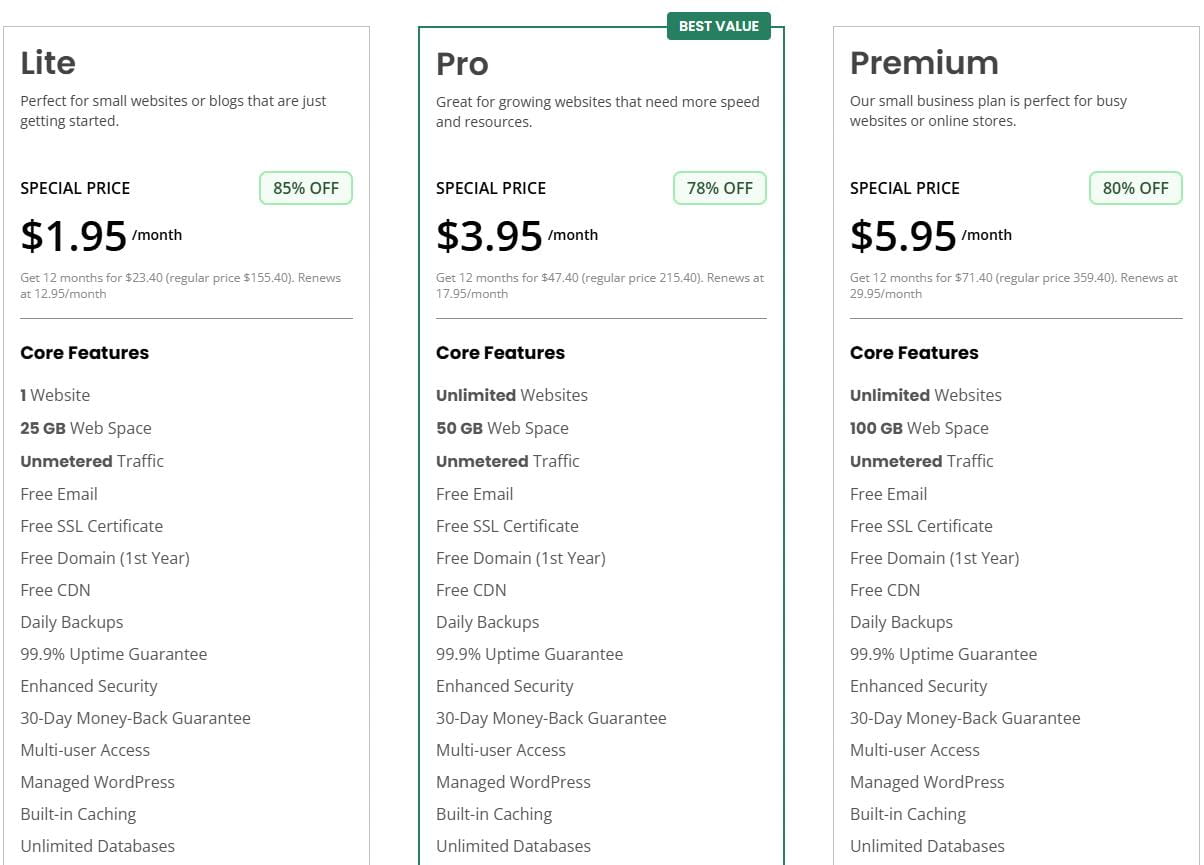Click the 80% OFF badge
1204x865 pixels.
coord(1135,188)
